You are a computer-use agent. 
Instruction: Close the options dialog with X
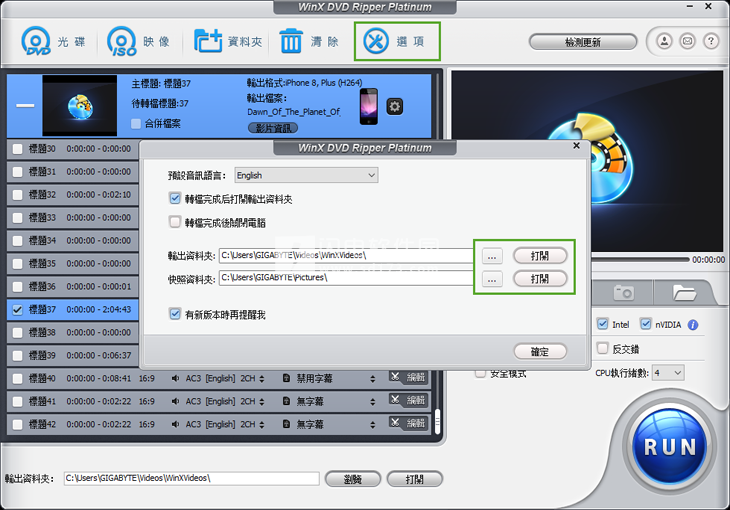(x=576, y=146)
